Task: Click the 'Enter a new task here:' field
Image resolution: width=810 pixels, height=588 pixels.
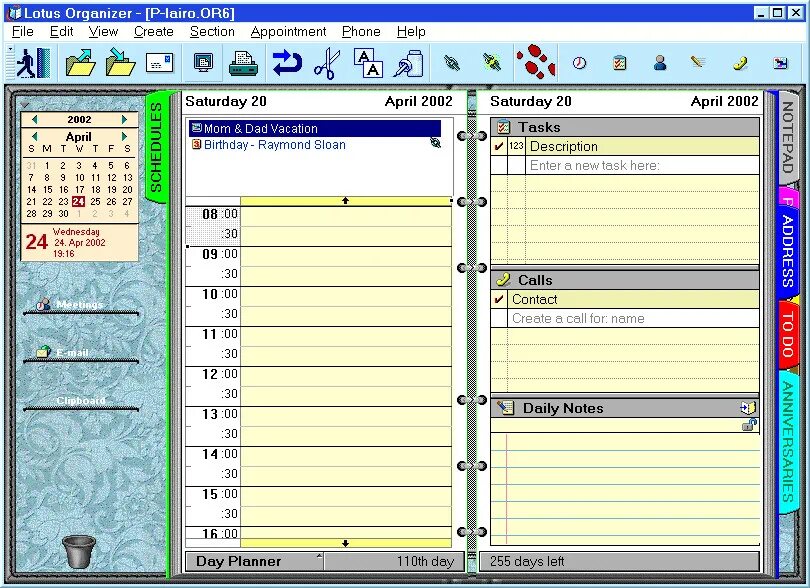Action: 642,165
